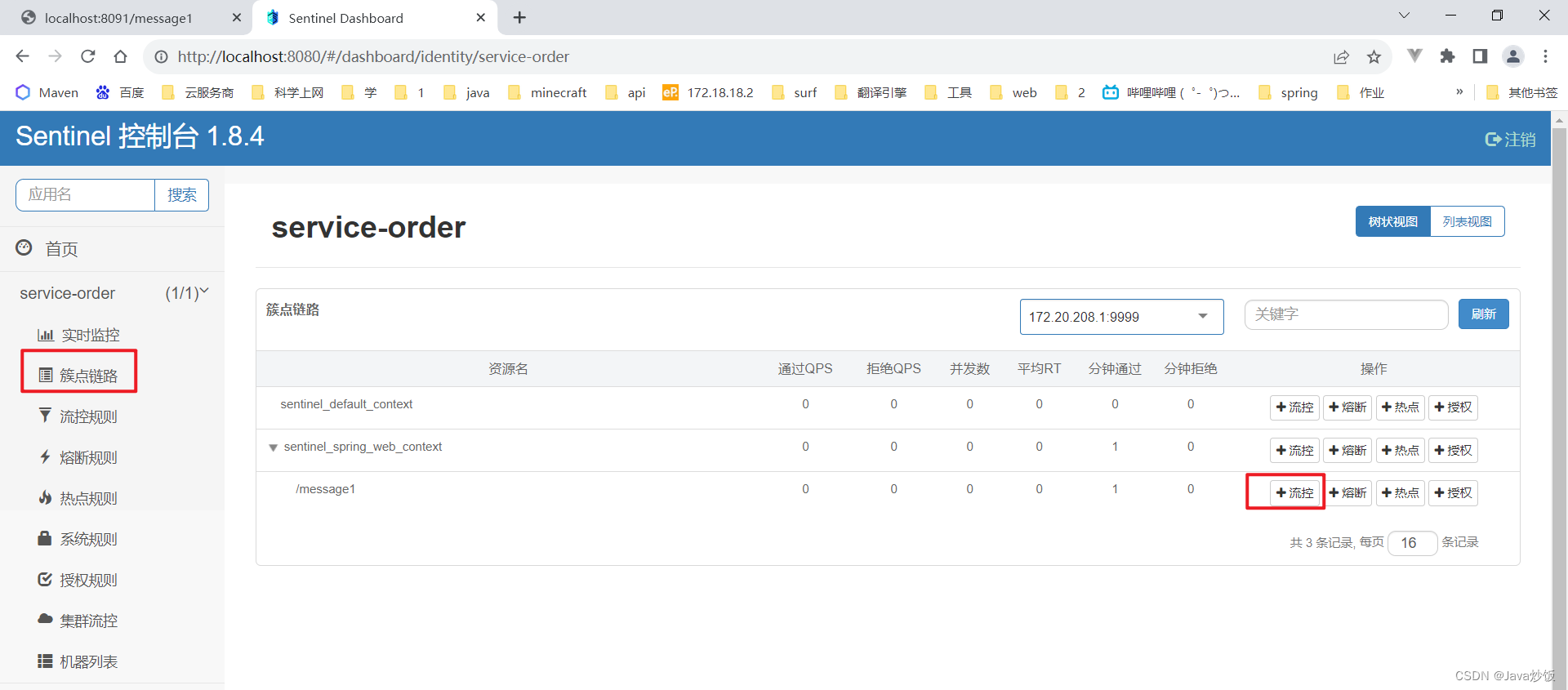Add 授权 rule for /message1

click(x=1453, y=492)
